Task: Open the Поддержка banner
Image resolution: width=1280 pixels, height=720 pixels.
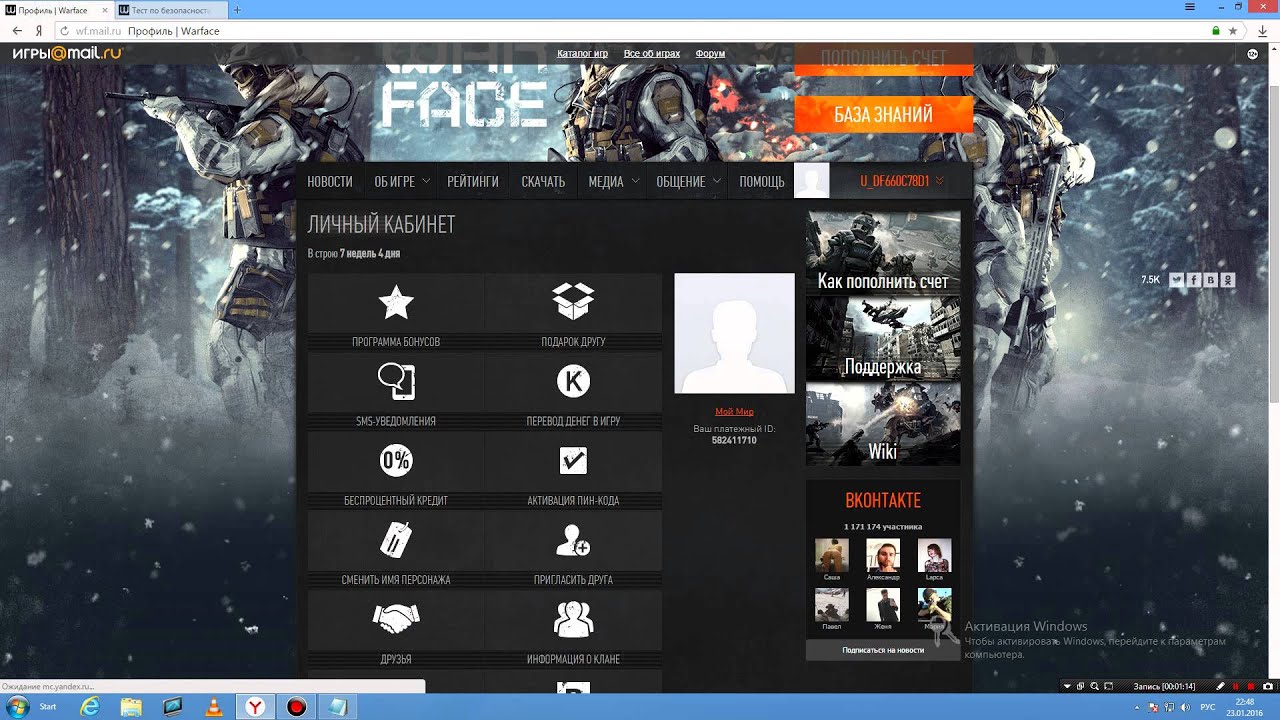Action: 883,338
